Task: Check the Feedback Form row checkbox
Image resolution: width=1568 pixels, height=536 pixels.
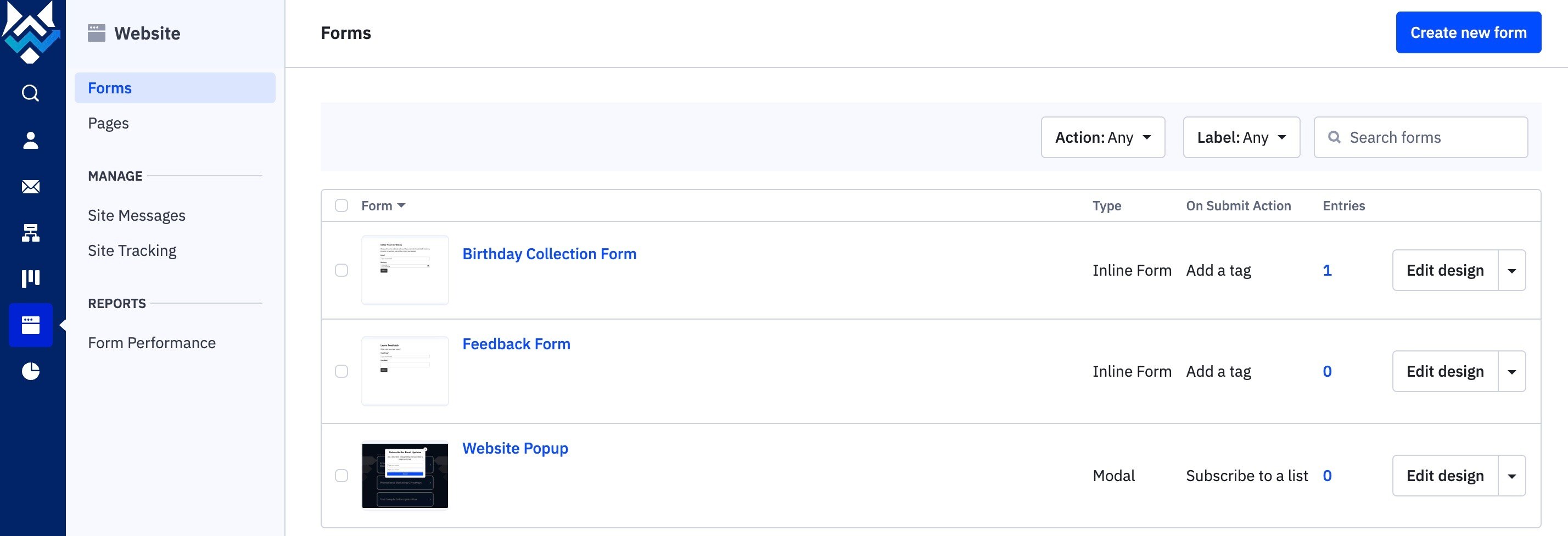Action: 341,371
